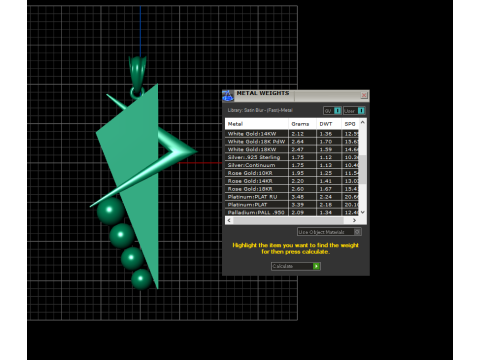Click the Grams column header

pos(302,124)
